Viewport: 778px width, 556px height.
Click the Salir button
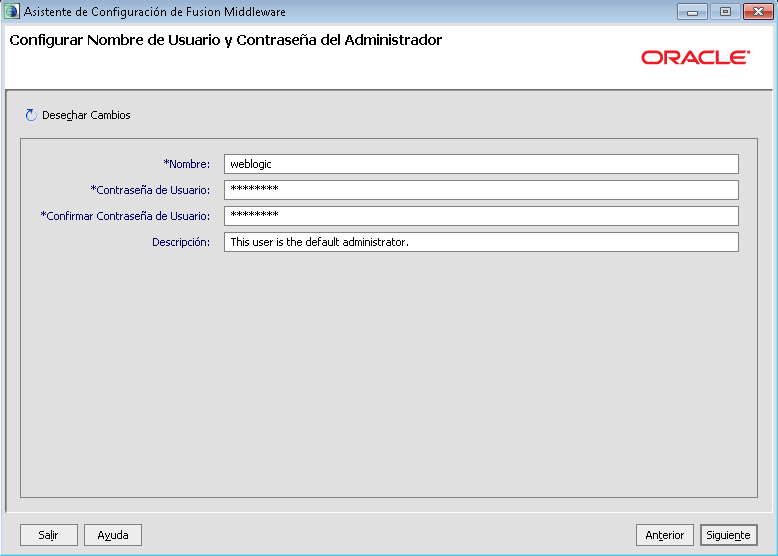point(49,535)
